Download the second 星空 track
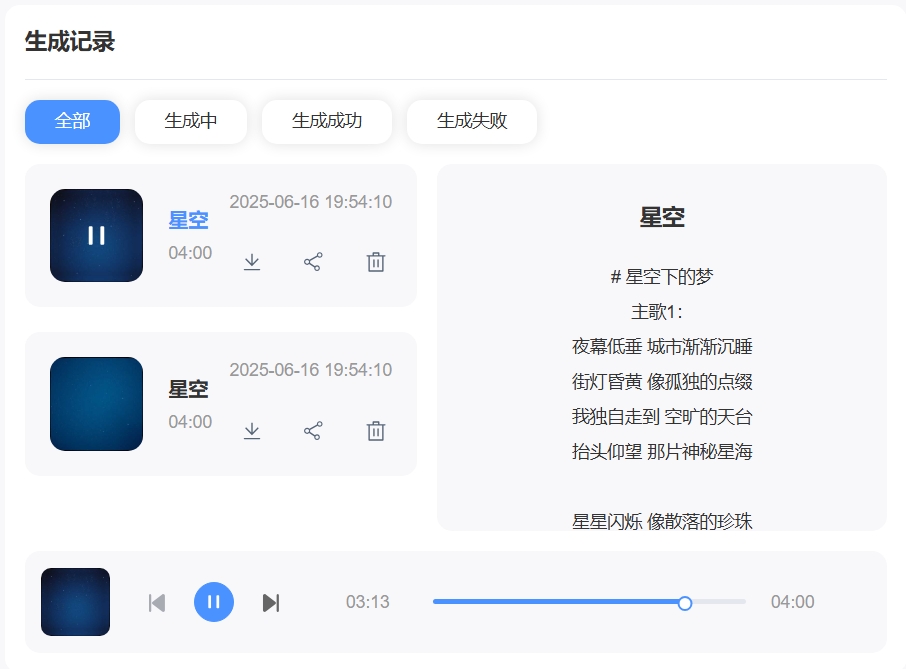The width and height of the screenshot is (906, 669). coord(252,431)
